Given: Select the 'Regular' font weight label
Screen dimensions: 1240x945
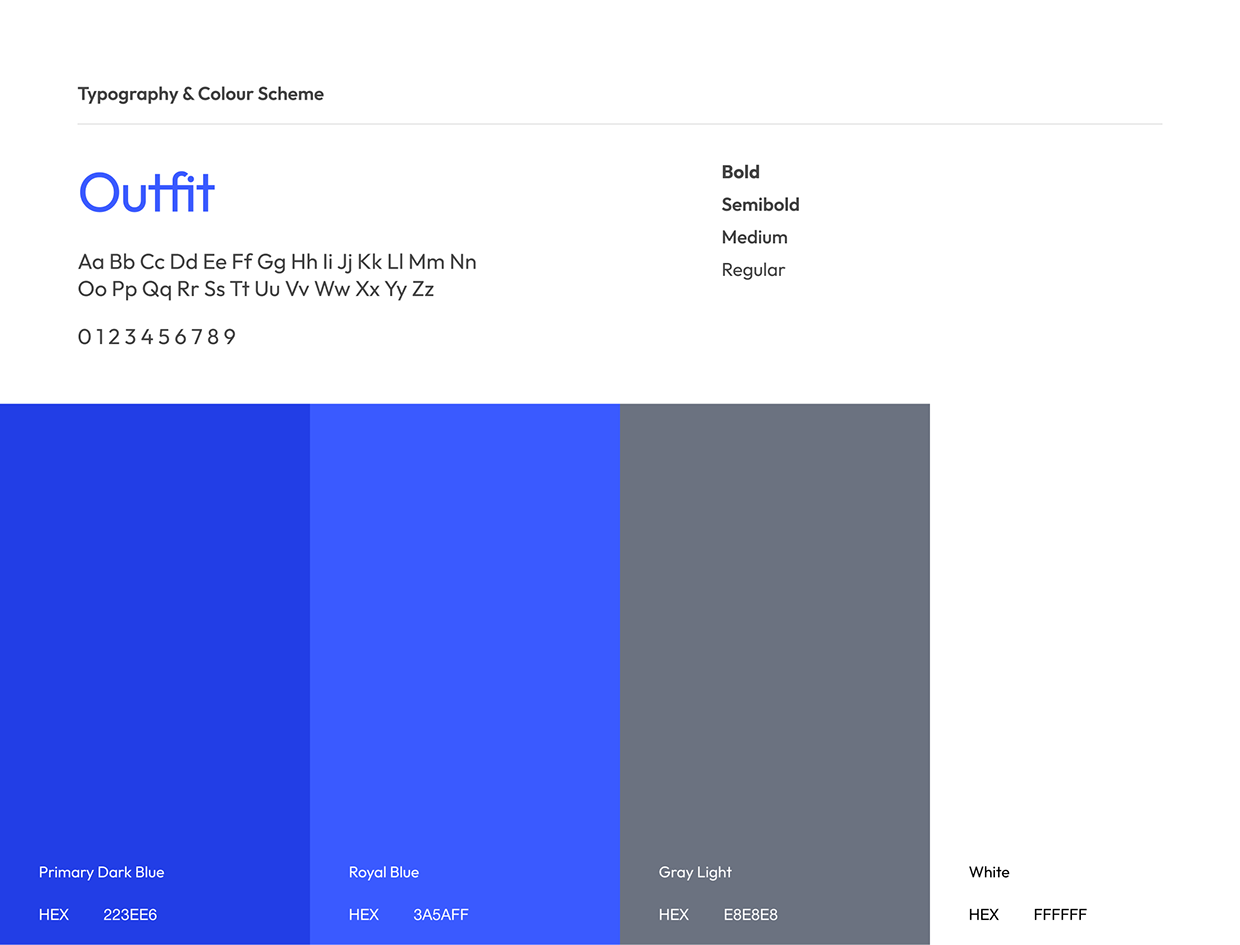Looking at the screenshot, I should pos(754,270).
